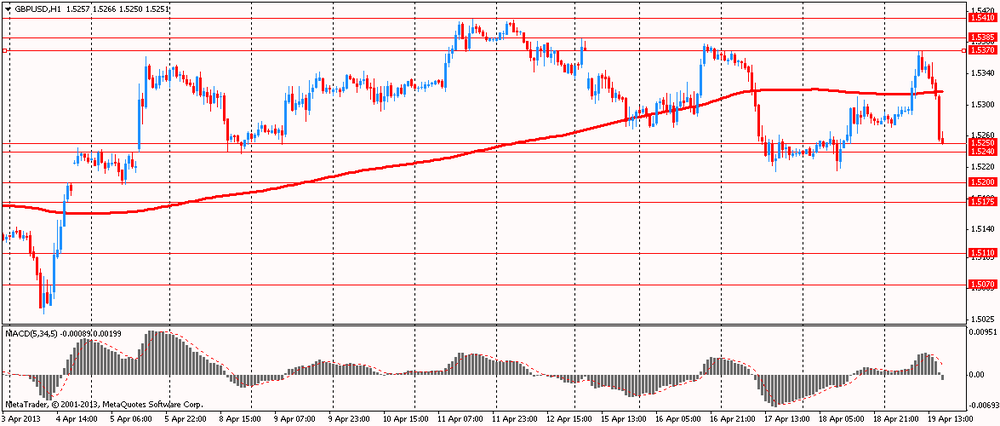The width and height of the screenshot is (1000, 426).
Task: Click the small triangle before GBPUSD,H1 title
Action: 8,11
